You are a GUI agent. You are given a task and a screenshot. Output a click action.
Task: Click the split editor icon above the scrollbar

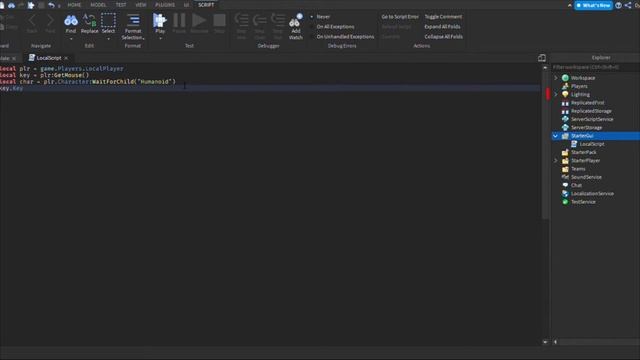point(542,58)
